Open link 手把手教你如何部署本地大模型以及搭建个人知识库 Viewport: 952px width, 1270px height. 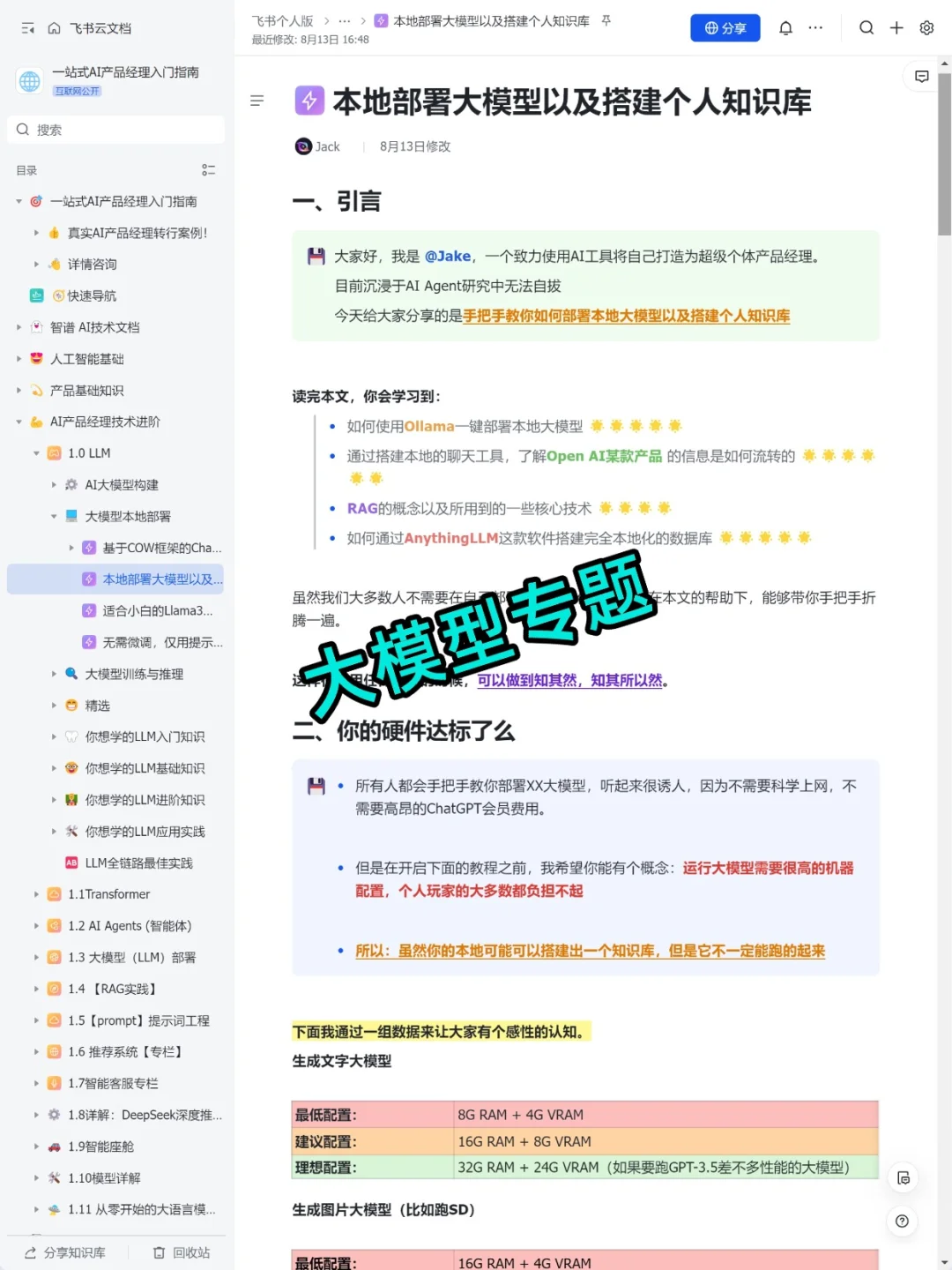(x=627, y=316)
